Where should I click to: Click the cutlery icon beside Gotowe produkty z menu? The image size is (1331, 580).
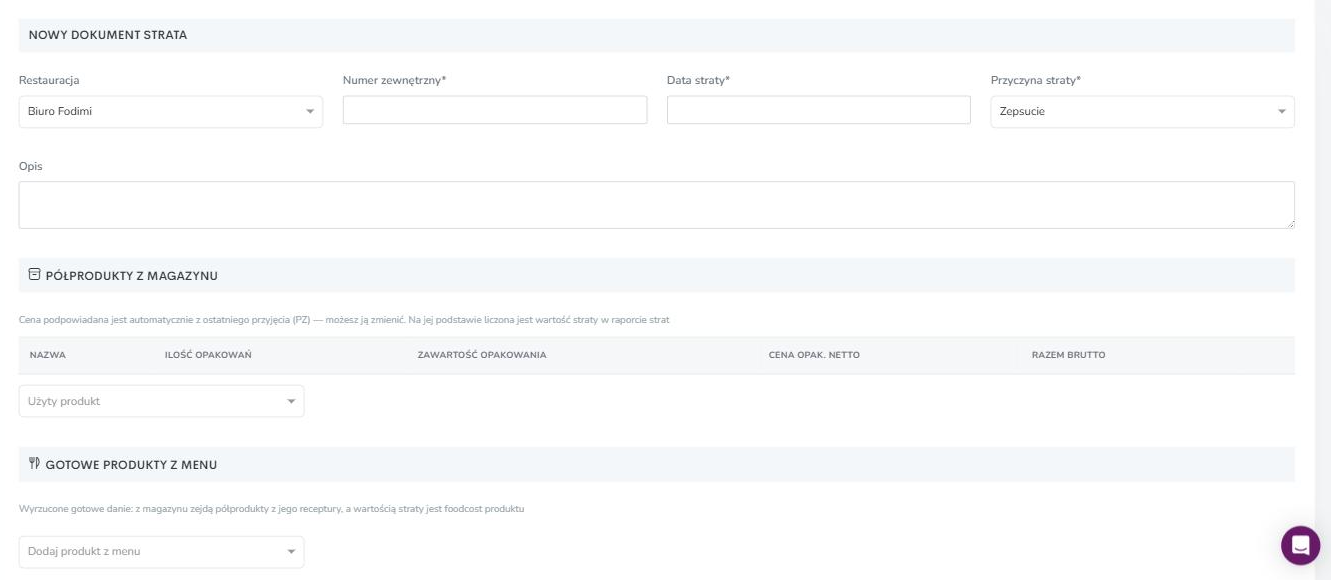coord(34,464)
